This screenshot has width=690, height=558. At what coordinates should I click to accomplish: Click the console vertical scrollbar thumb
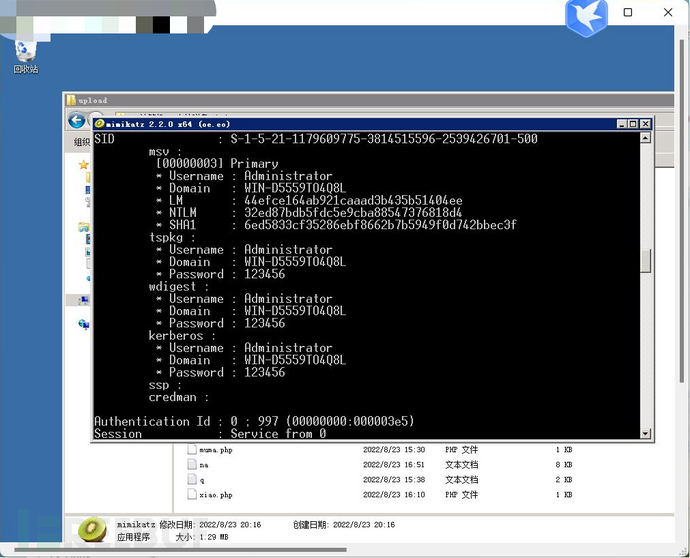tap(645, 261)
